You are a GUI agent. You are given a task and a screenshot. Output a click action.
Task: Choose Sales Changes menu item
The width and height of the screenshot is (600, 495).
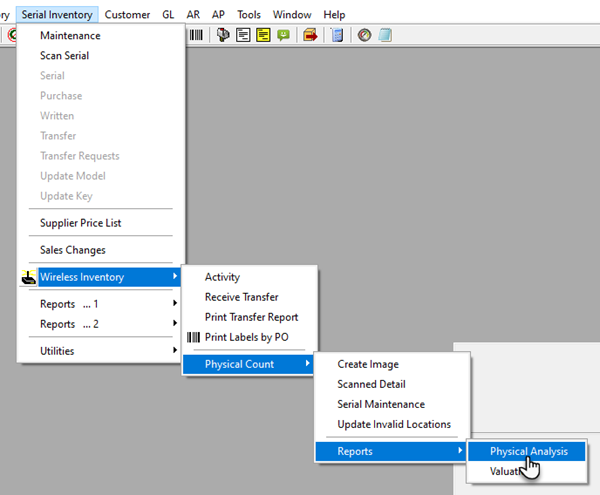pyautogui.click(x=101, y=250)
